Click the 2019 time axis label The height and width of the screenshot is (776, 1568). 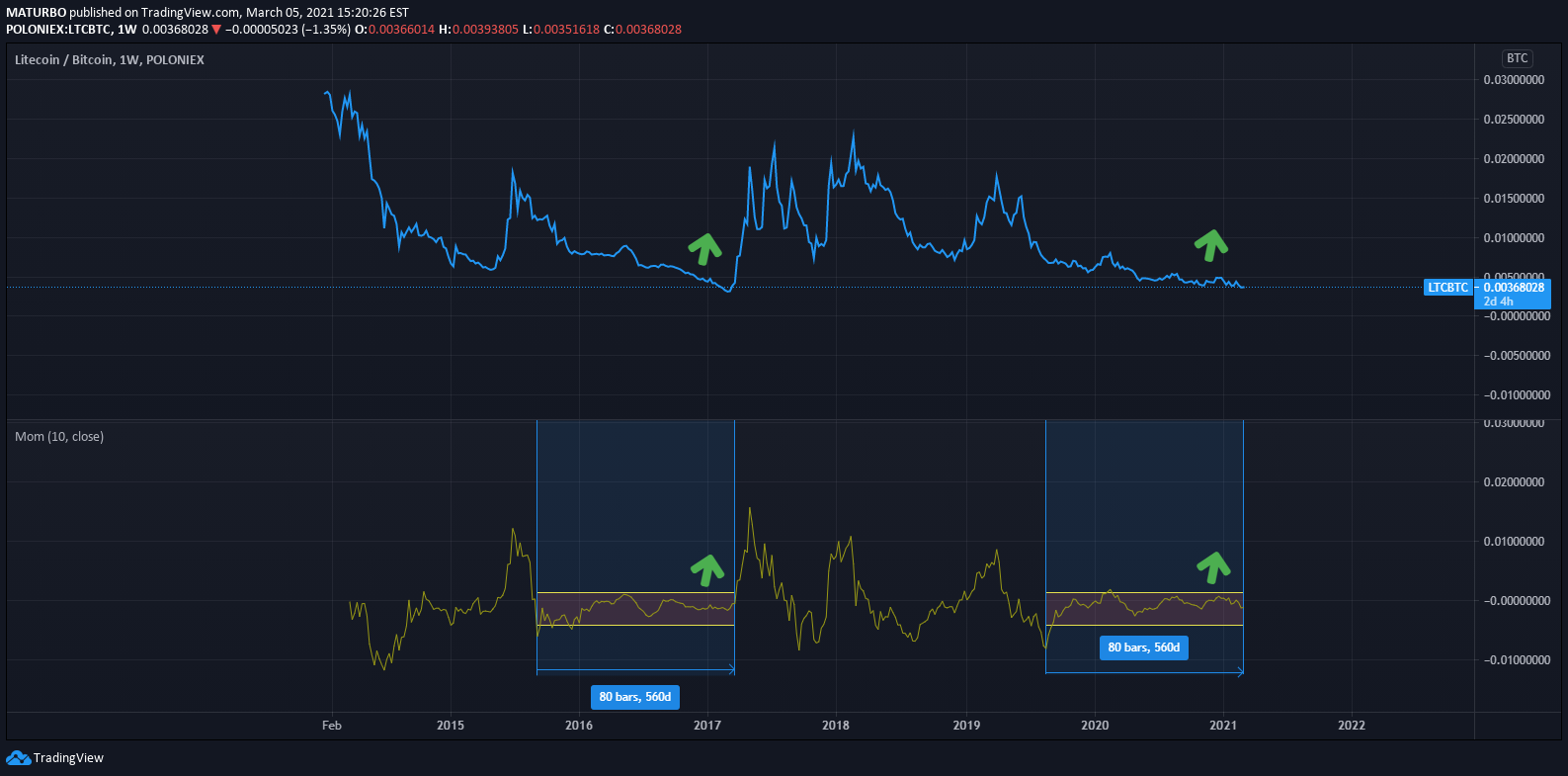[x=966, y=726]
